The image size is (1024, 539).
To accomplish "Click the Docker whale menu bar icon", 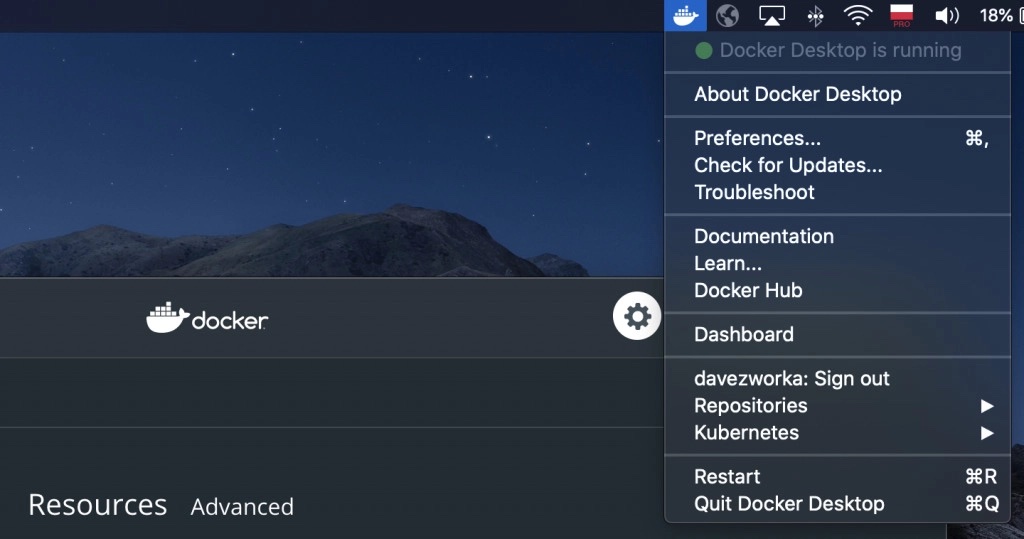I will [685, 15].
